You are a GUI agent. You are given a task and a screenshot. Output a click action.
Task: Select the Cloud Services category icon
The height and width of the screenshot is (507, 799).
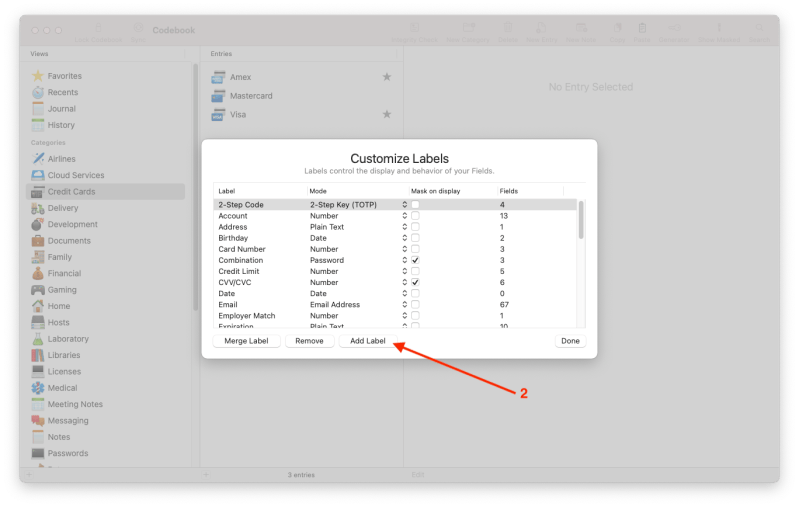(38, 175)
